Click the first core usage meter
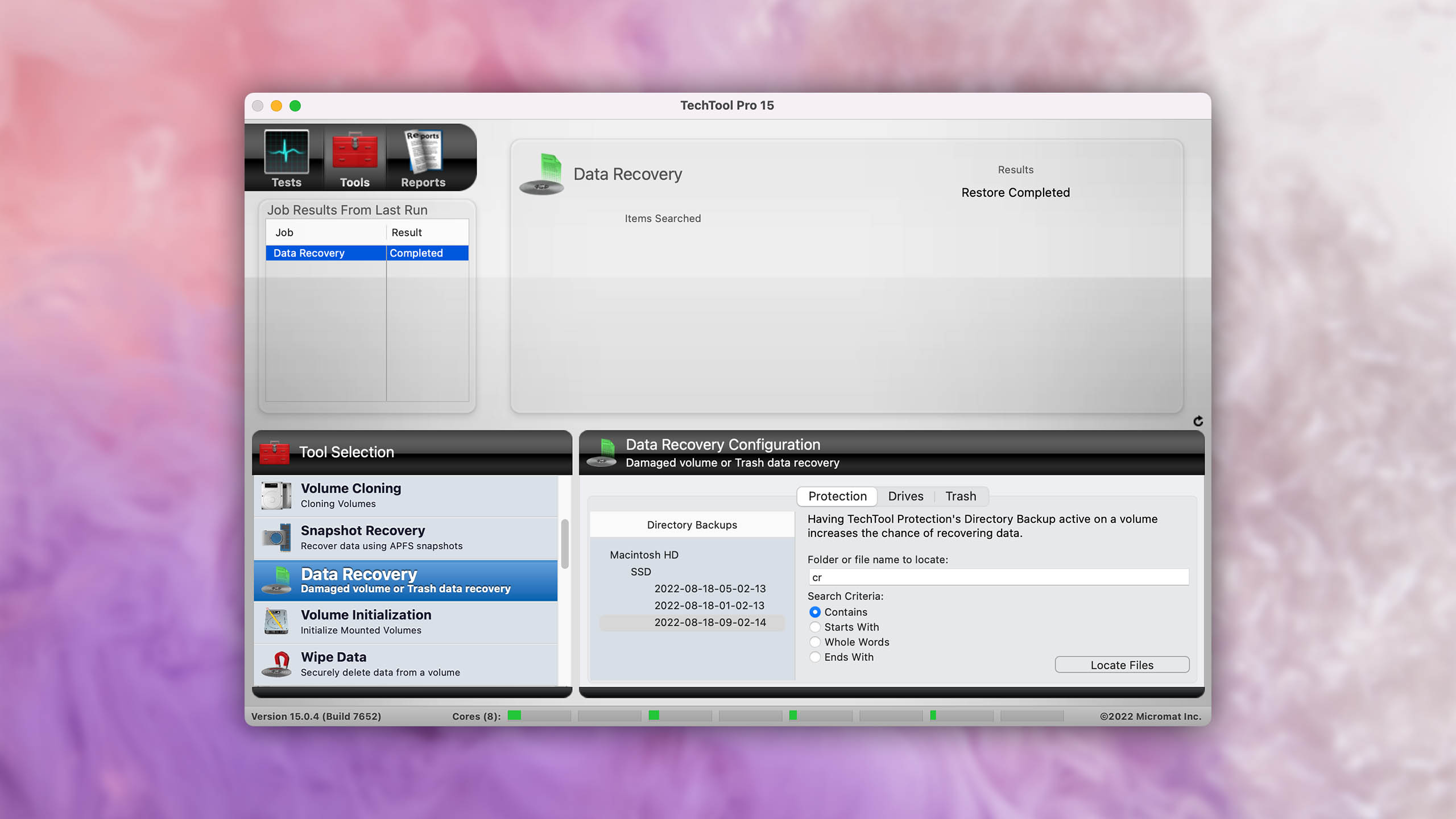This screenshot has height=819, width=1456. (x=539, y=715)
